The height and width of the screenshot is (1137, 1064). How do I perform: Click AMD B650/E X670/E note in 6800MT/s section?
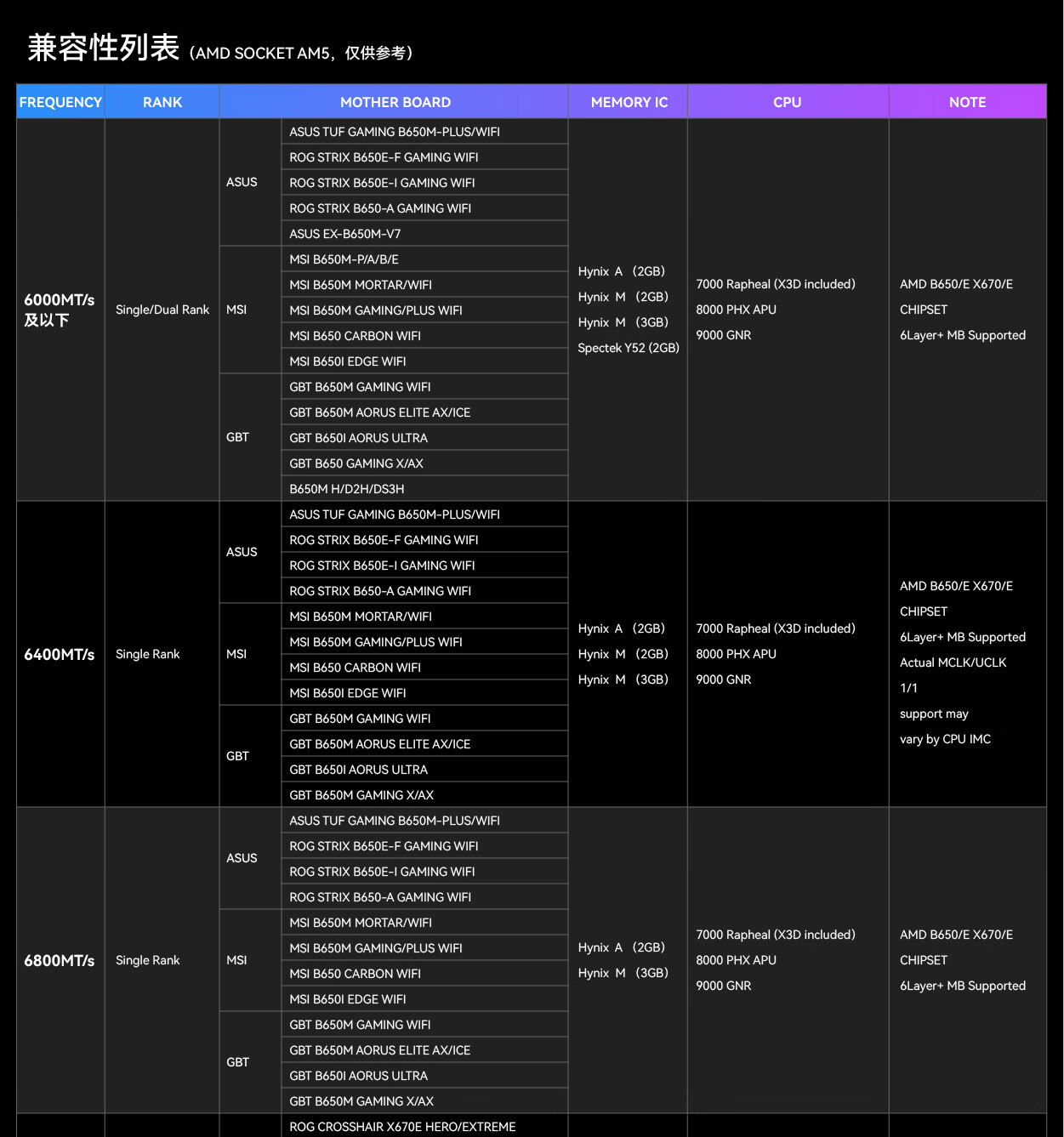coord(957,935)
